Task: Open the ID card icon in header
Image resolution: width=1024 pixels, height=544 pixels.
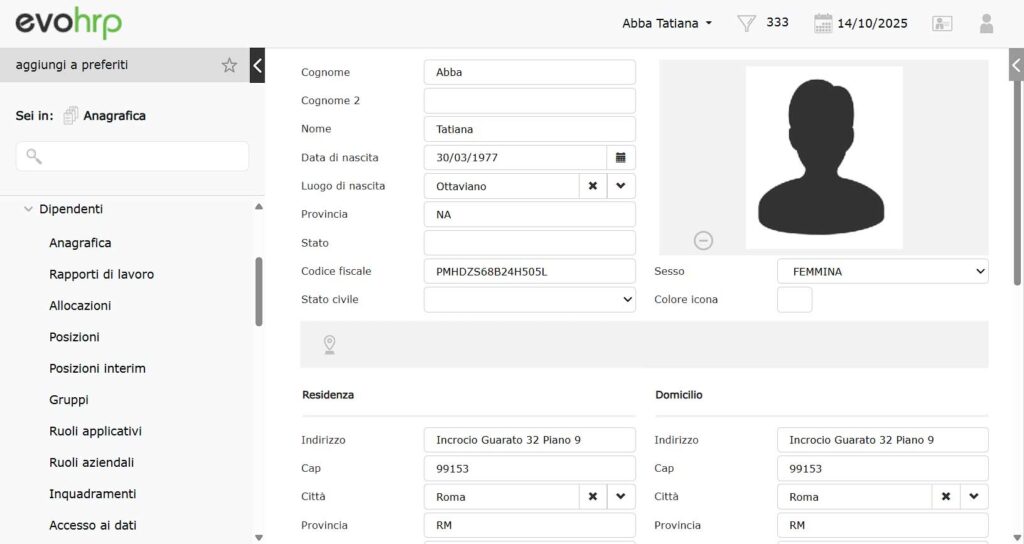Action: coord(942,23)
